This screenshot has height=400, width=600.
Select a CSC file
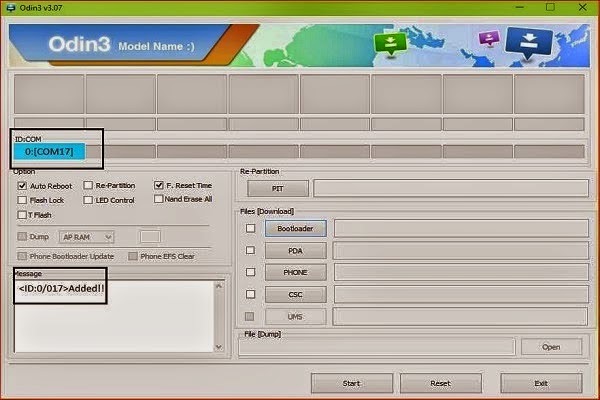tap(295, 295)
